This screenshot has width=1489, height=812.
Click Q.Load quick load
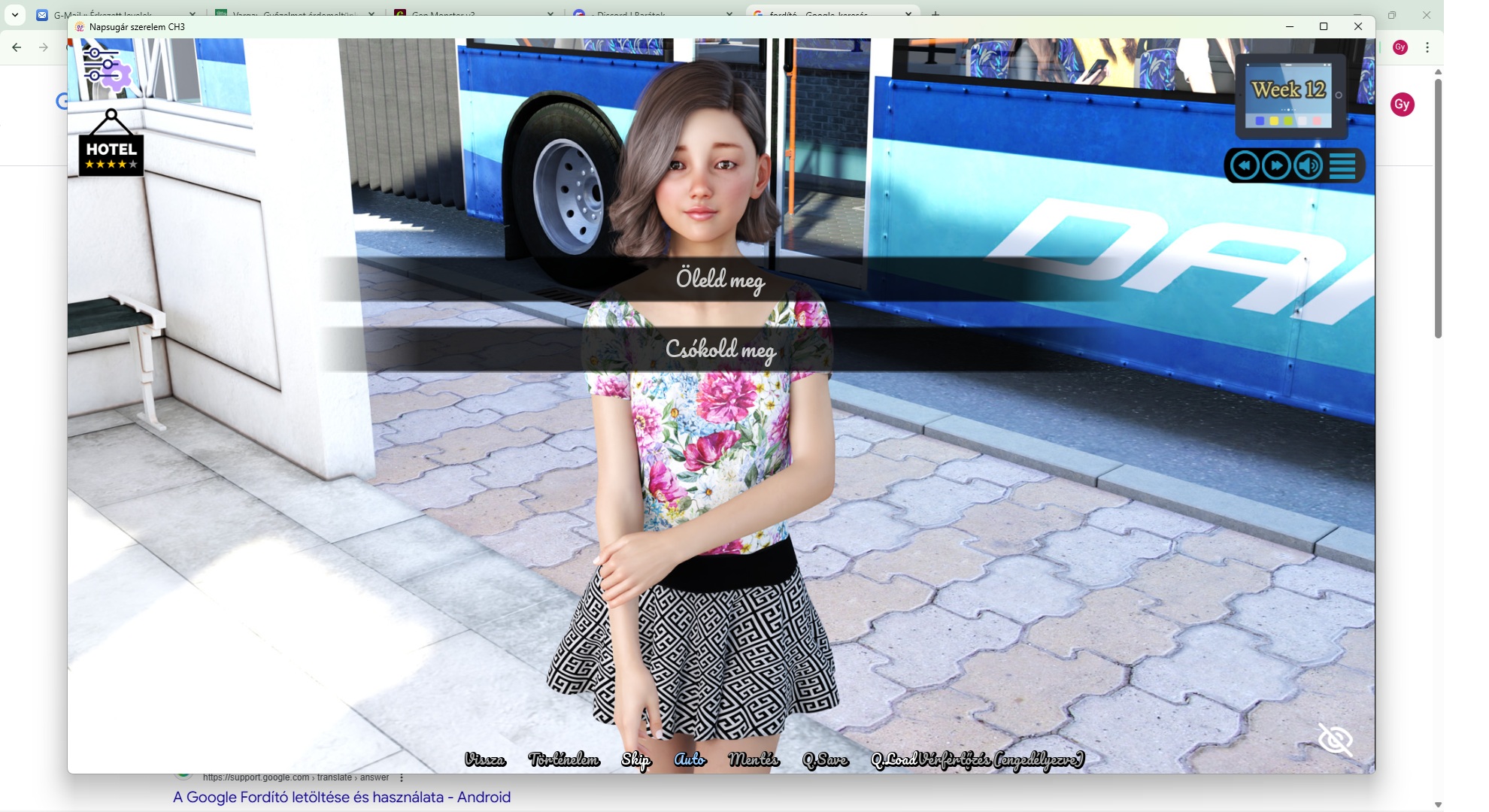(893, 759)
